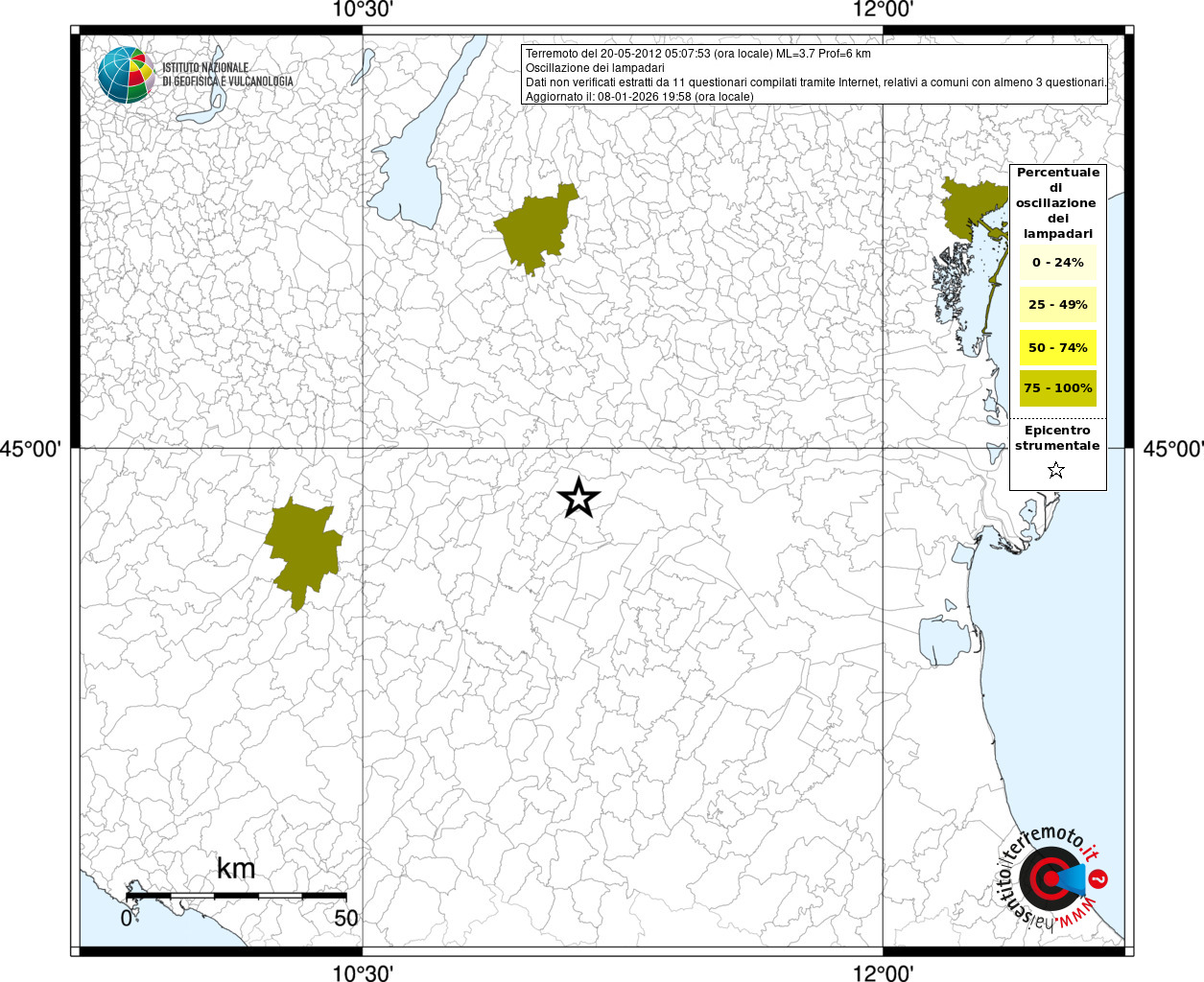
Task: Click the epicenter star on the map
Action: (578, 498)
